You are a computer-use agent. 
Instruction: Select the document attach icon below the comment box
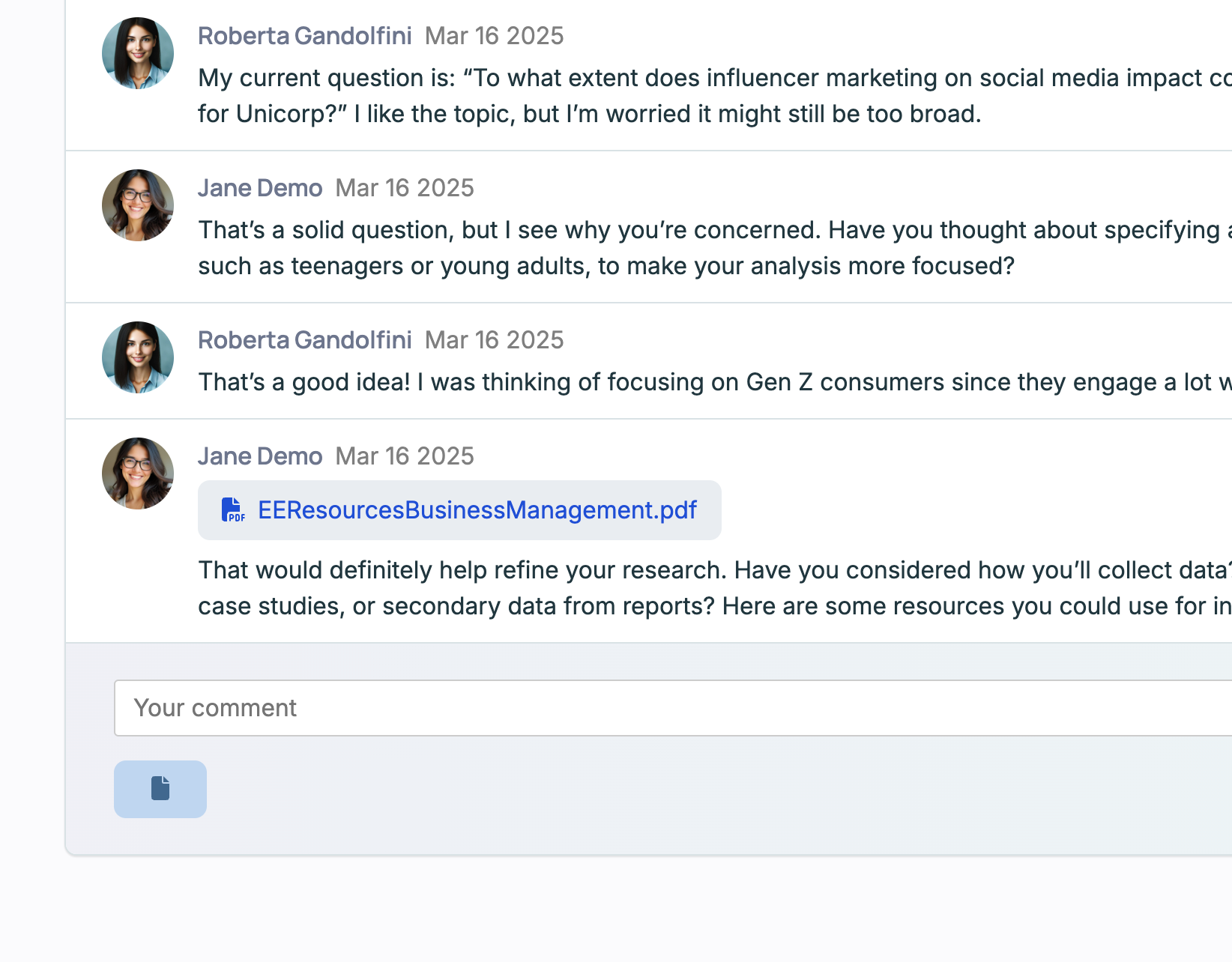(160, 788)
